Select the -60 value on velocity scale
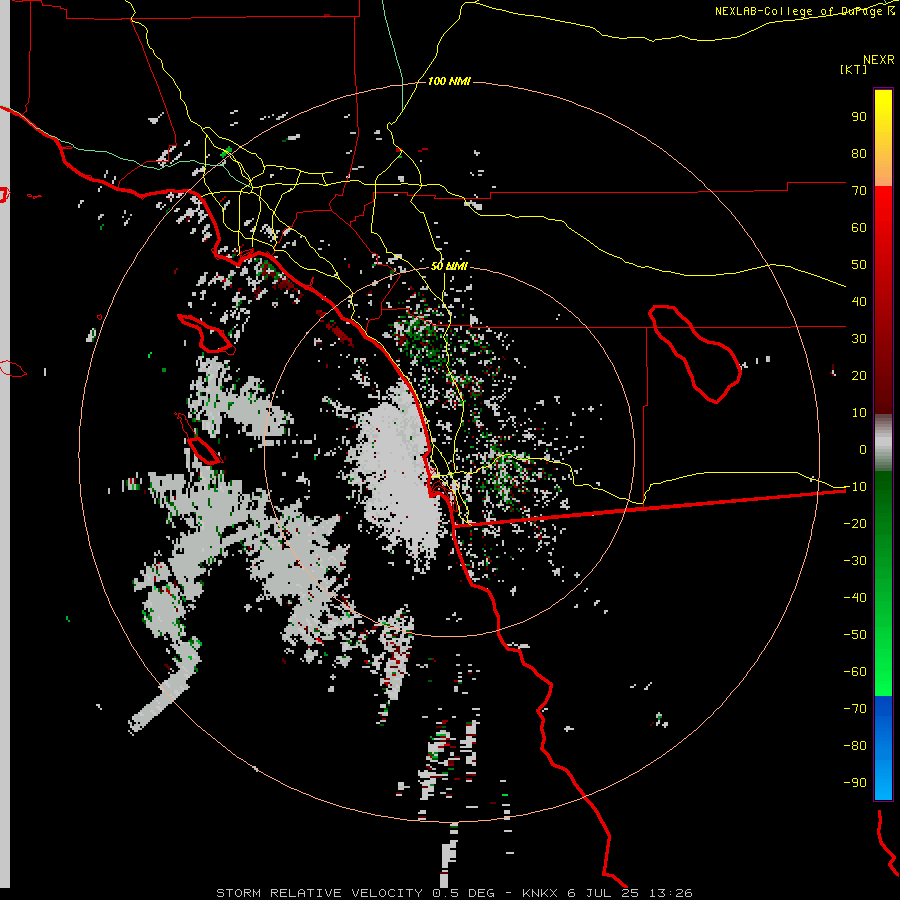This screenshot has width=900, height=900. pos(855,672)
